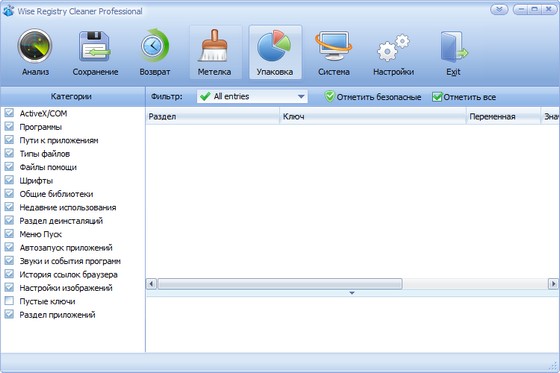Select the Метелка cleaning brush

(215, 52)
